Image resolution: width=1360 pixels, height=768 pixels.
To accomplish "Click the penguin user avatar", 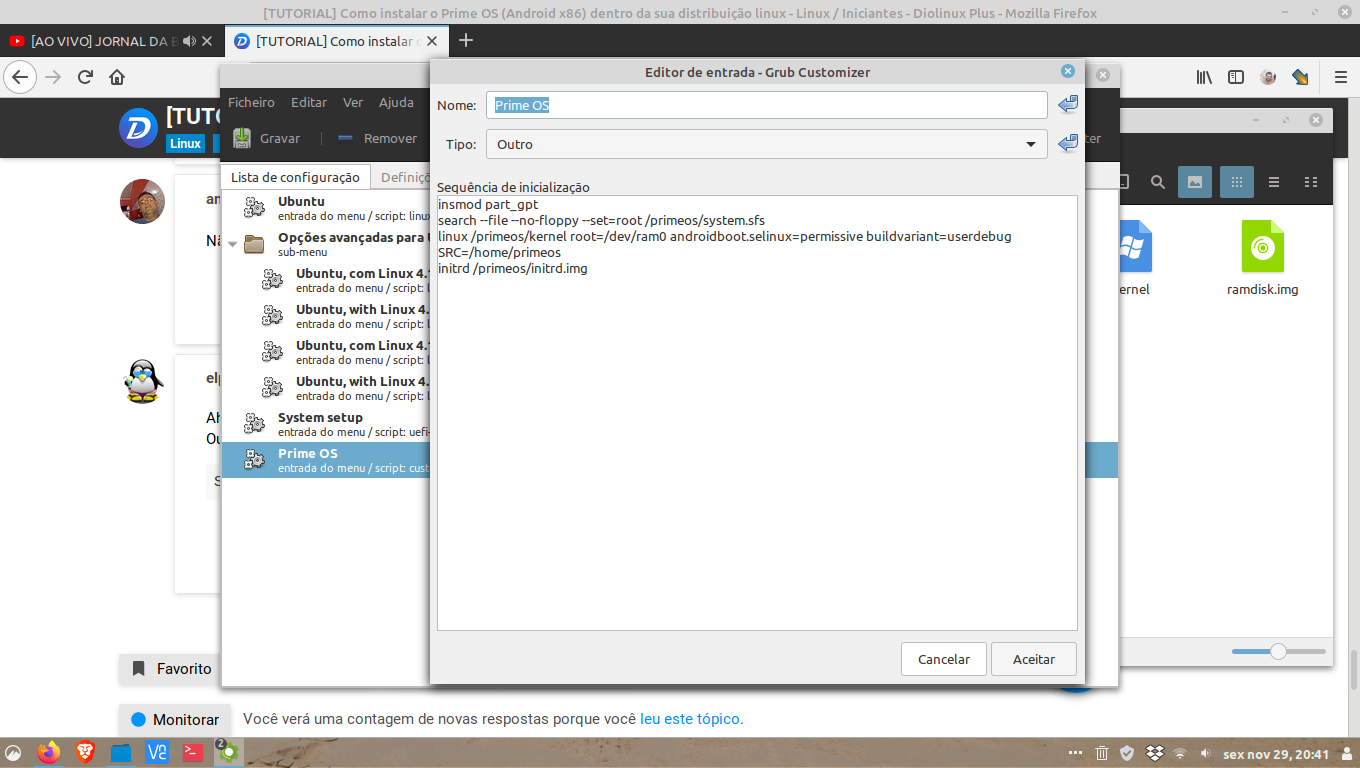I will (143, 382).
